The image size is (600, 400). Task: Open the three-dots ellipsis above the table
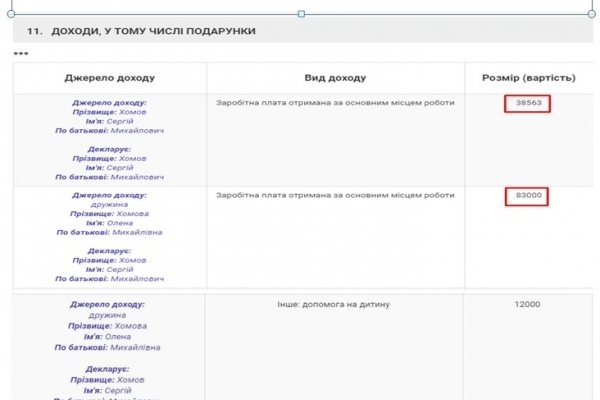coord(20,52)
